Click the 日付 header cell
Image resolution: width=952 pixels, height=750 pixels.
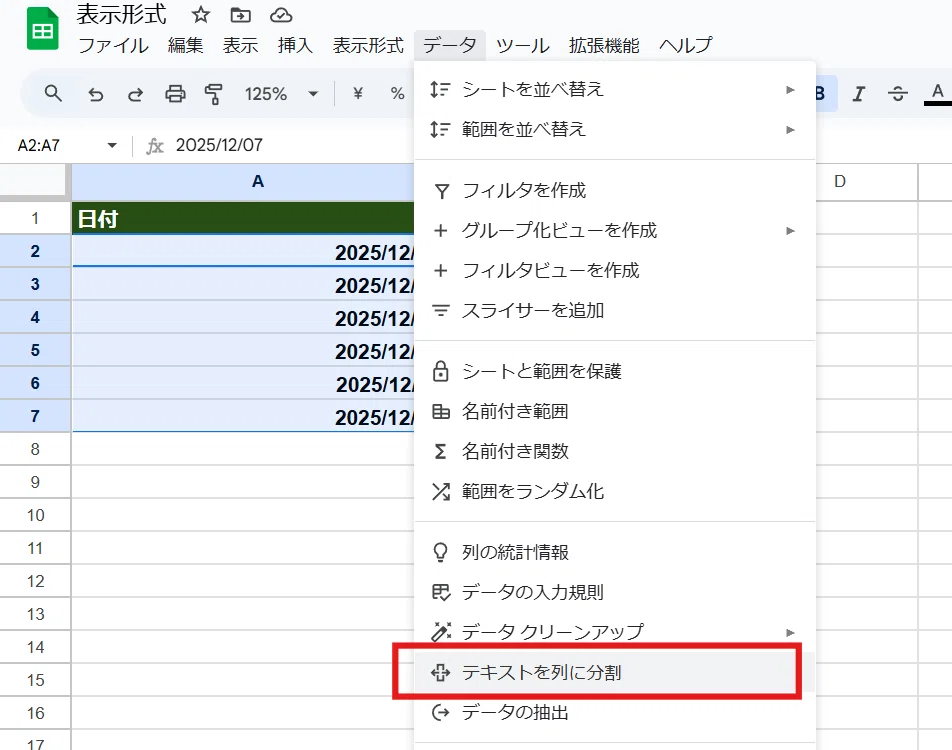[x=243, y=218]
